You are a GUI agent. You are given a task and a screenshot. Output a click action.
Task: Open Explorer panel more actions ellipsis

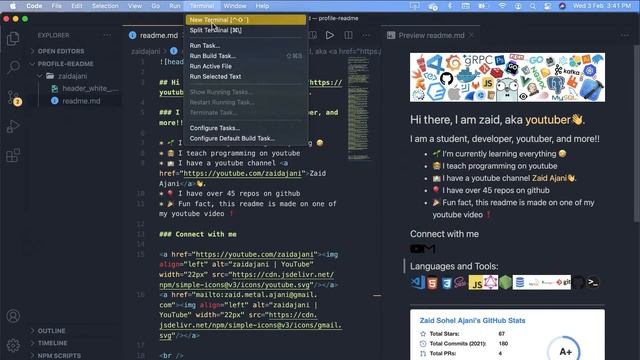click(107, 36)
